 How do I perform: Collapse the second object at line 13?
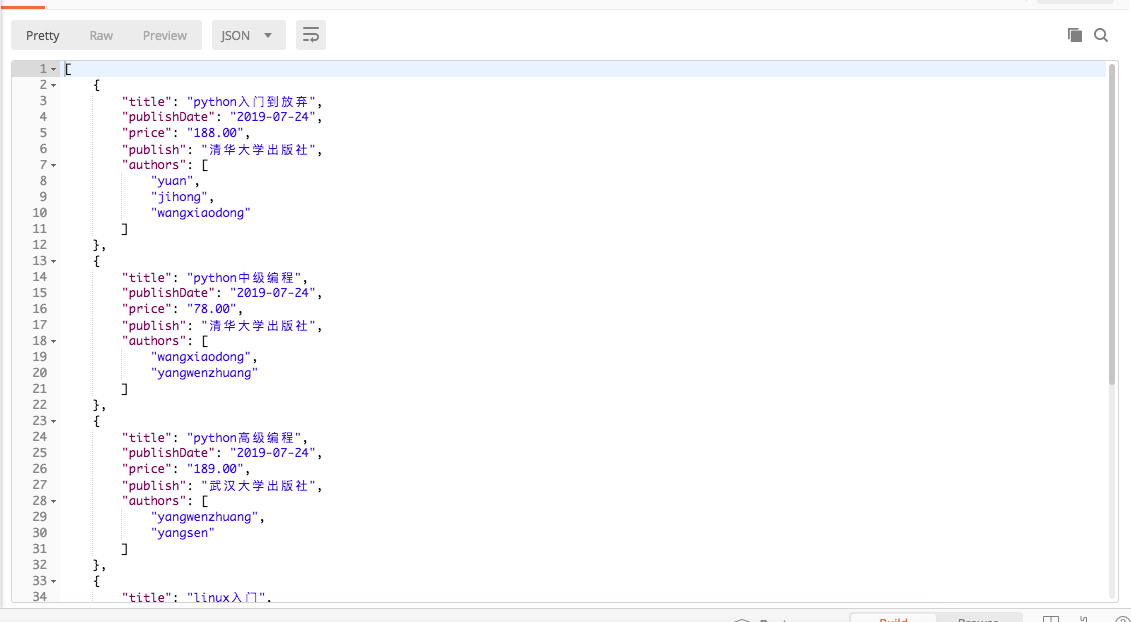point(53,261)
